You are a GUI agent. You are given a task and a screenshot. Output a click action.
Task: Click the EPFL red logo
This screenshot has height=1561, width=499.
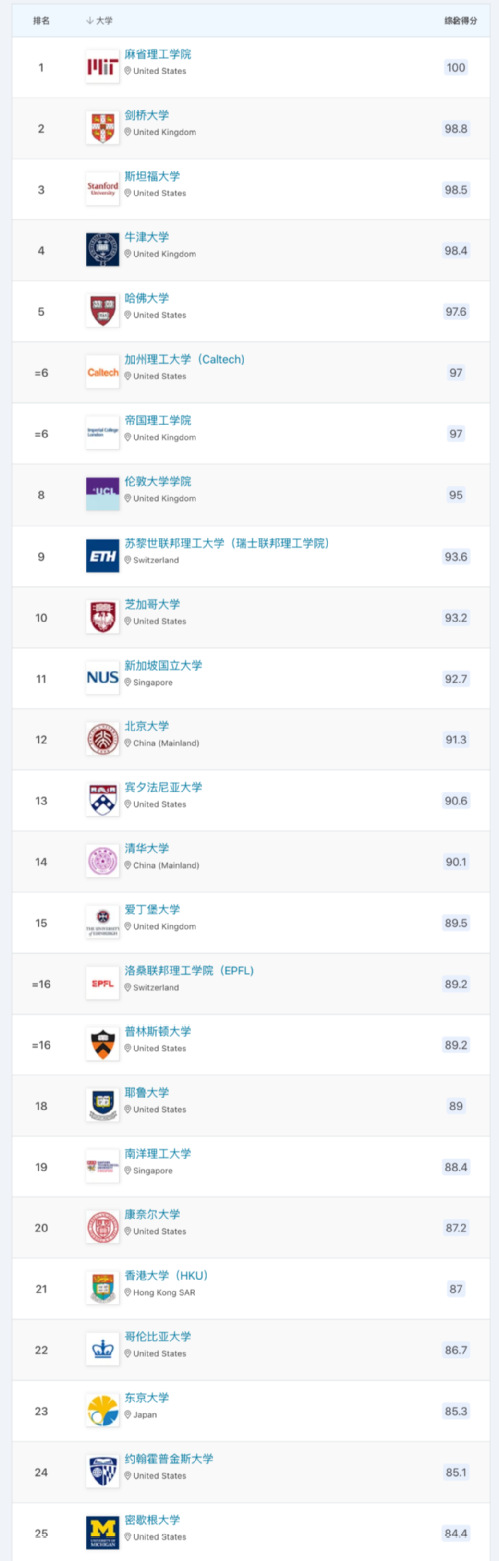(103, 983)
